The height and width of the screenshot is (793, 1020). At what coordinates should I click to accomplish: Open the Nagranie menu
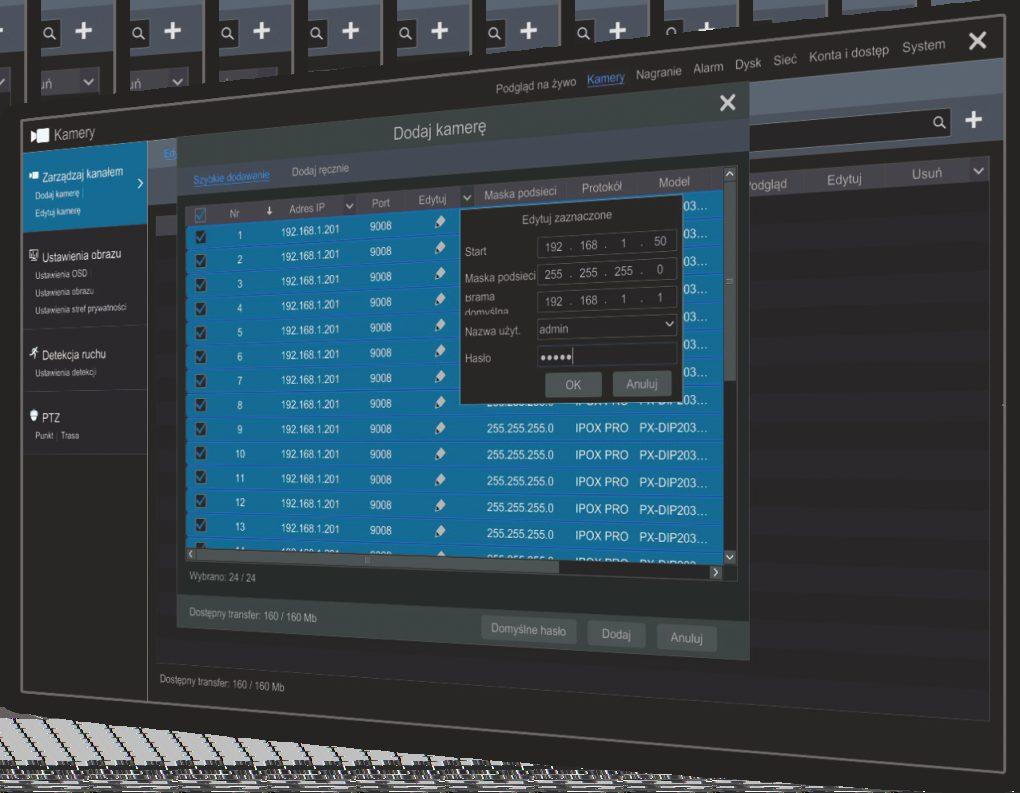[658, 73]
